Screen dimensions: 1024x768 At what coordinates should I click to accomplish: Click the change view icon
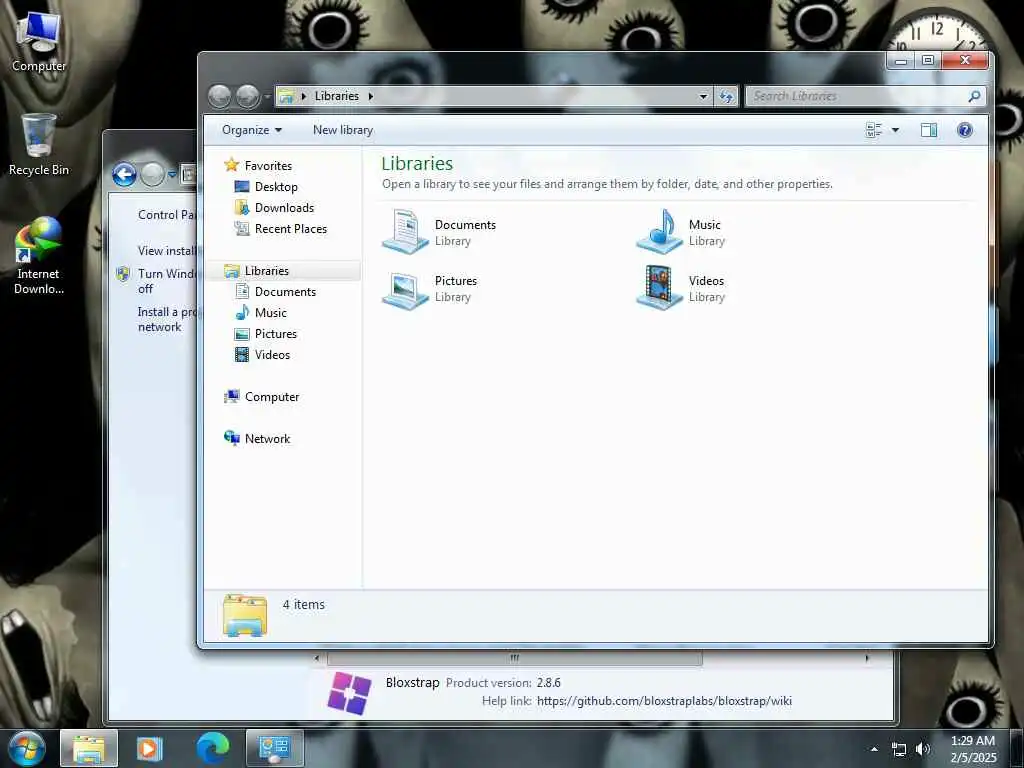tap(874, 130)
